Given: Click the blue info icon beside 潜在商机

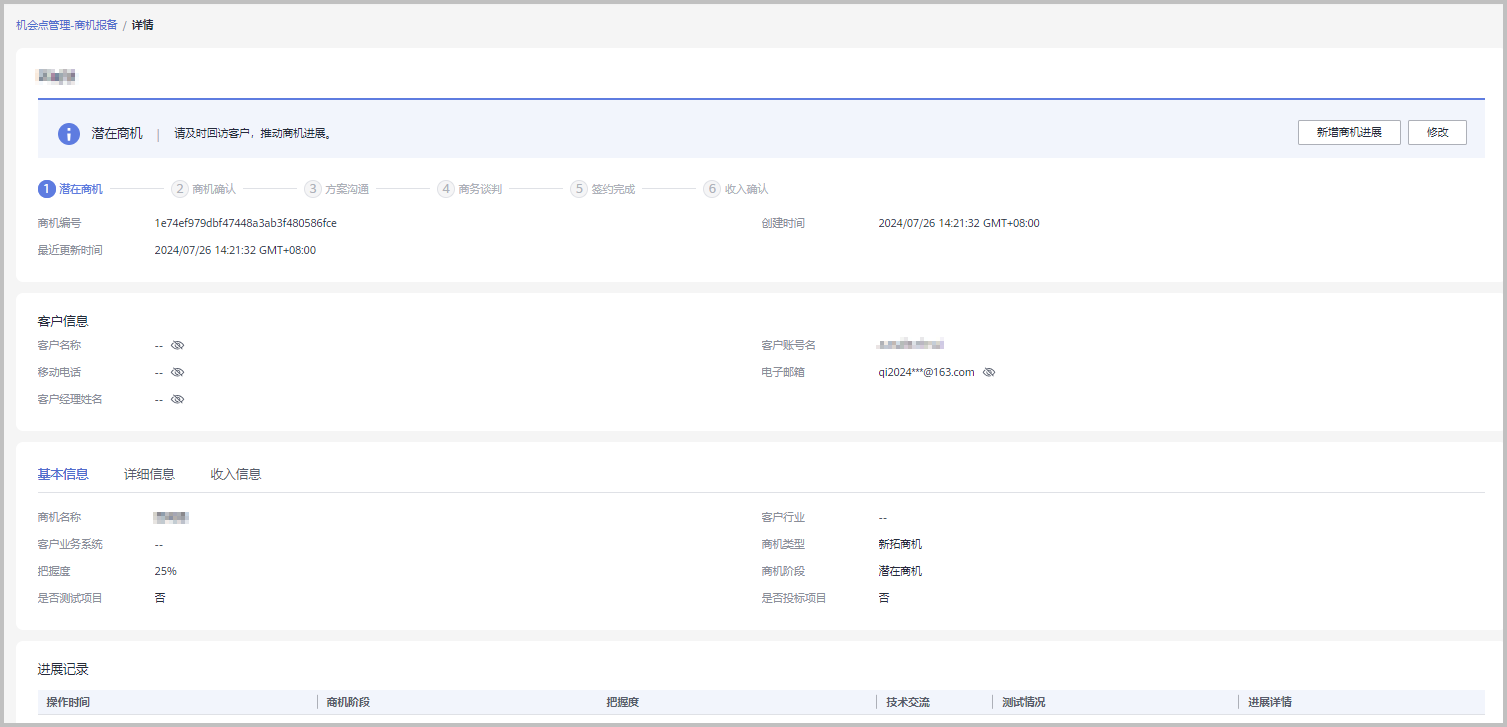Looking at the screenshot, I should (68, 134).
